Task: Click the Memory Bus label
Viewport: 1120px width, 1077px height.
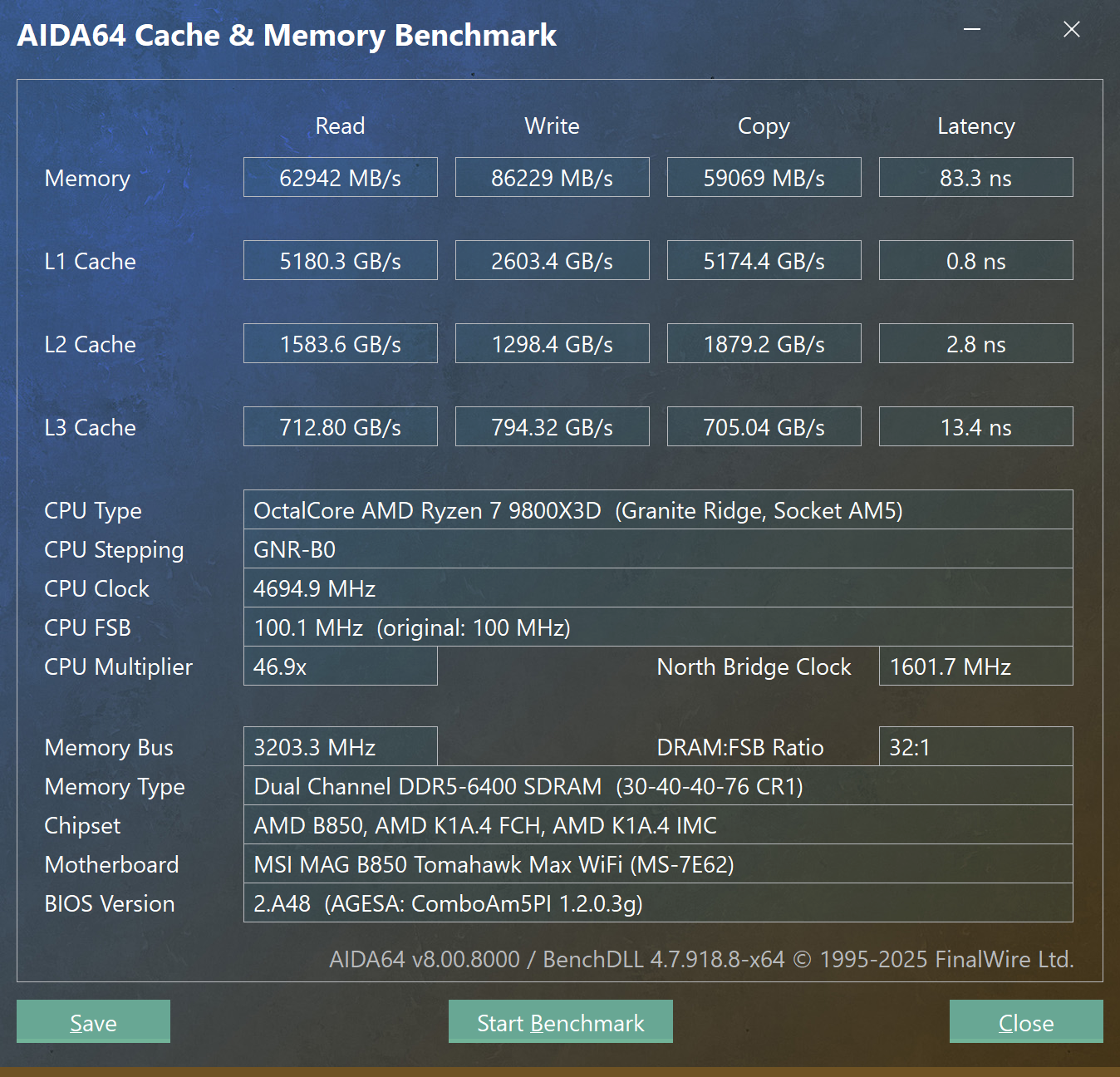Action: coord(109,748)
